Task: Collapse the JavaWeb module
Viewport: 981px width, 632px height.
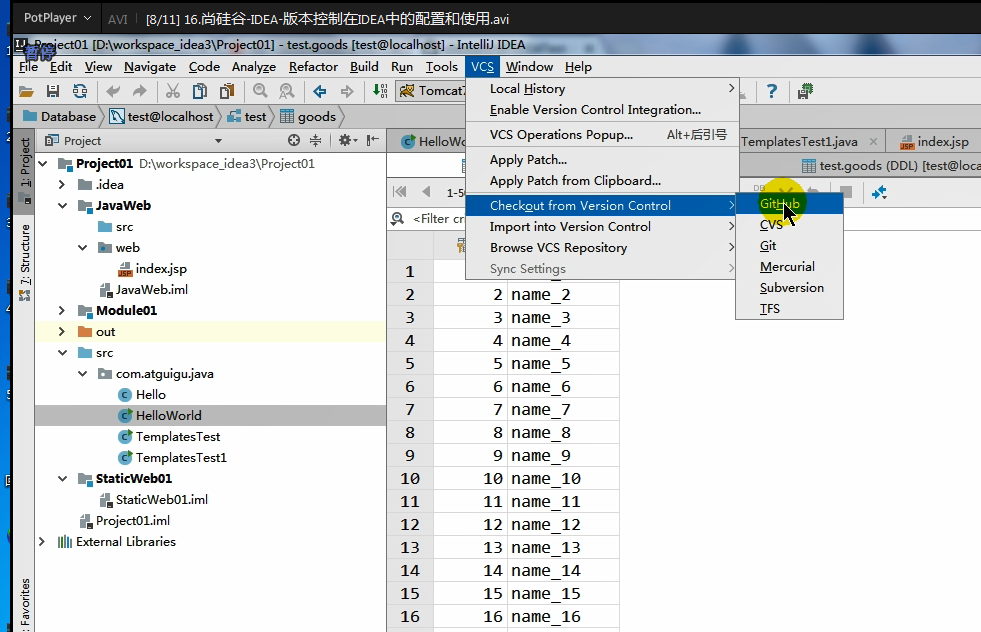Action: tap(62, 206)
